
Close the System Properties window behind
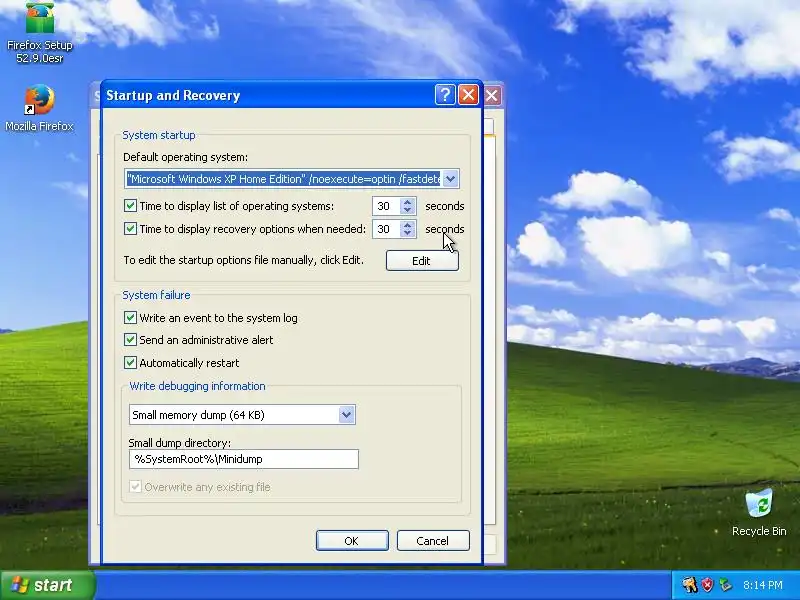coord(492,95)
